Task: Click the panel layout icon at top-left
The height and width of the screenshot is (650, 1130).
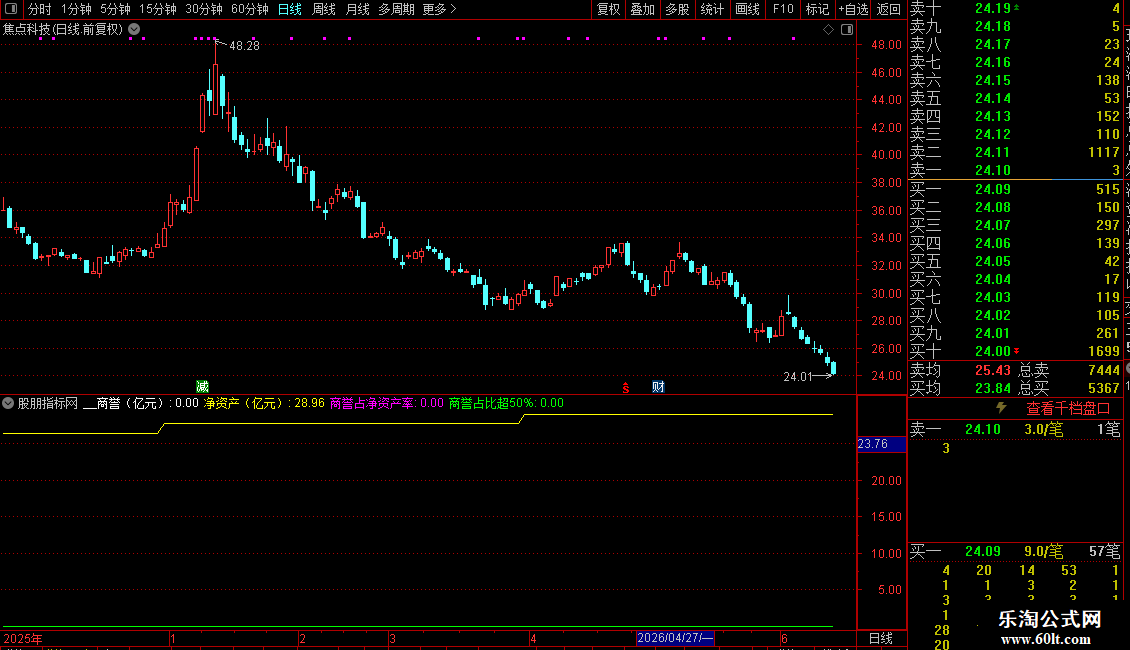Action: pos(11,9)
